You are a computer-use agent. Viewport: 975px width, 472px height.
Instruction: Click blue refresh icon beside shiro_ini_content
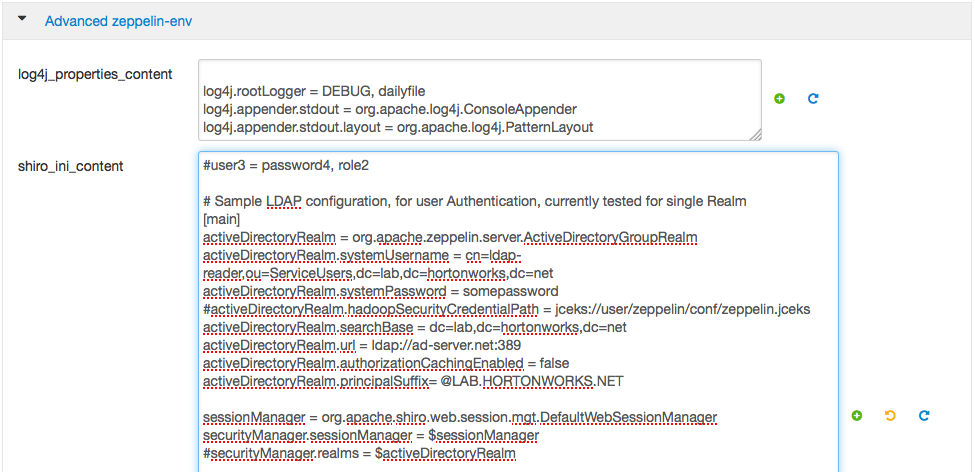click(924, 415)
